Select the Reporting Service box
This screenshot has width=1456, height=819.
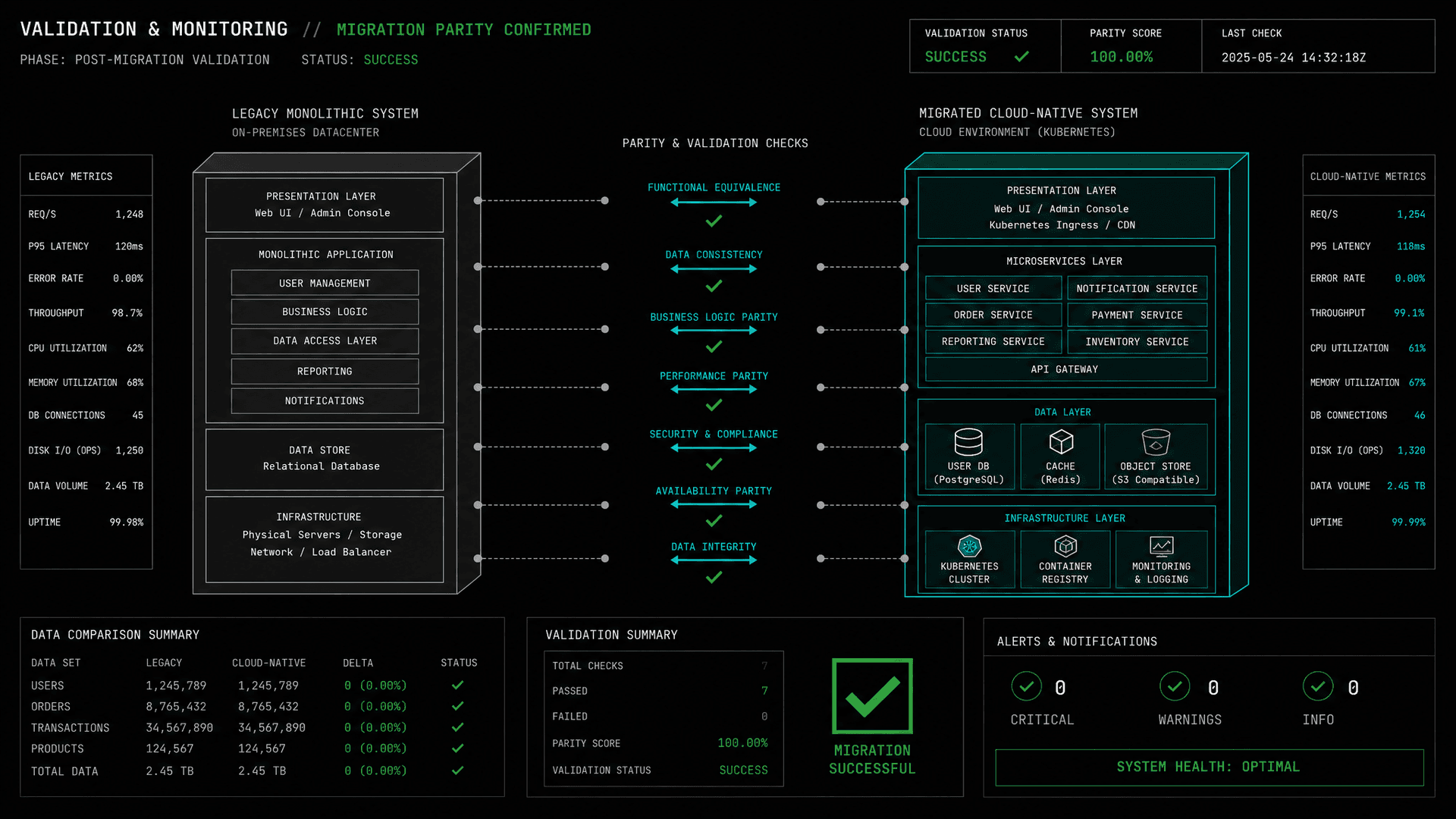click(993, 341)
